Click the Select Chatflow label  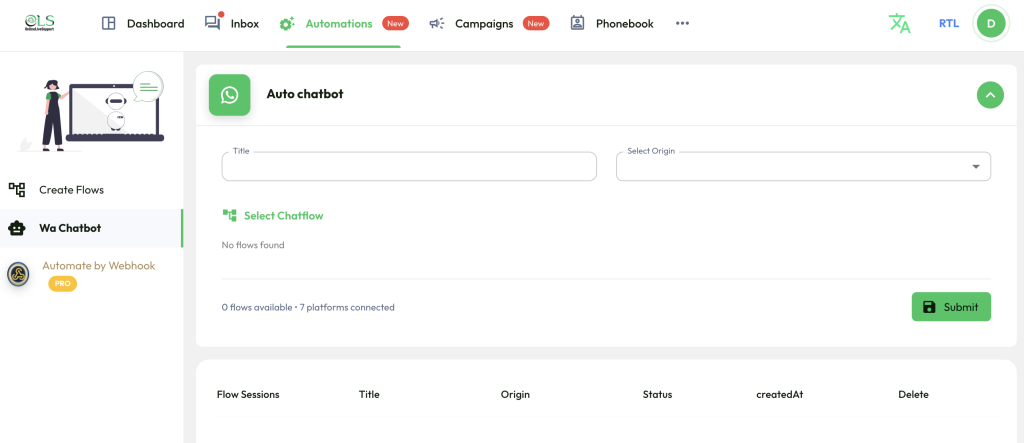[x=283, y=216]
